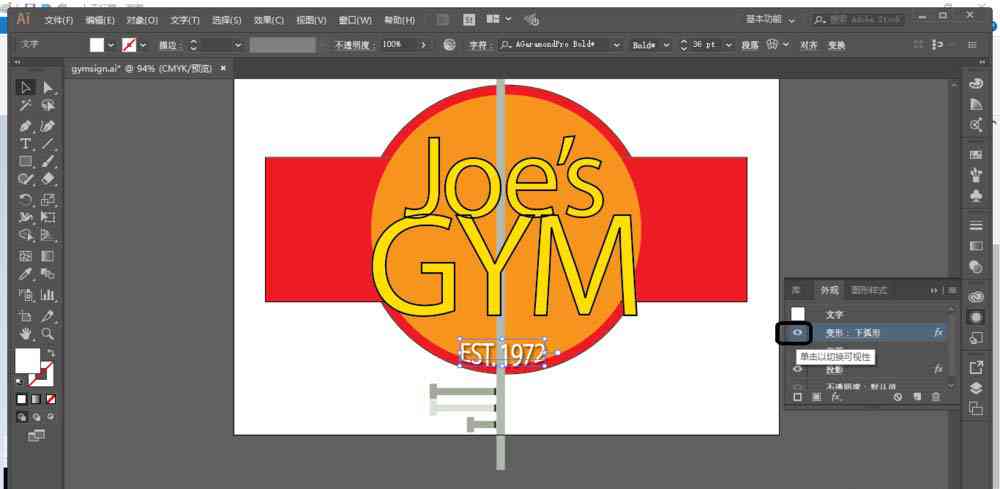Click the fx add effect button in Appearance panel
This screenshot has width=1000, height=489.
(x=836, y=397)
